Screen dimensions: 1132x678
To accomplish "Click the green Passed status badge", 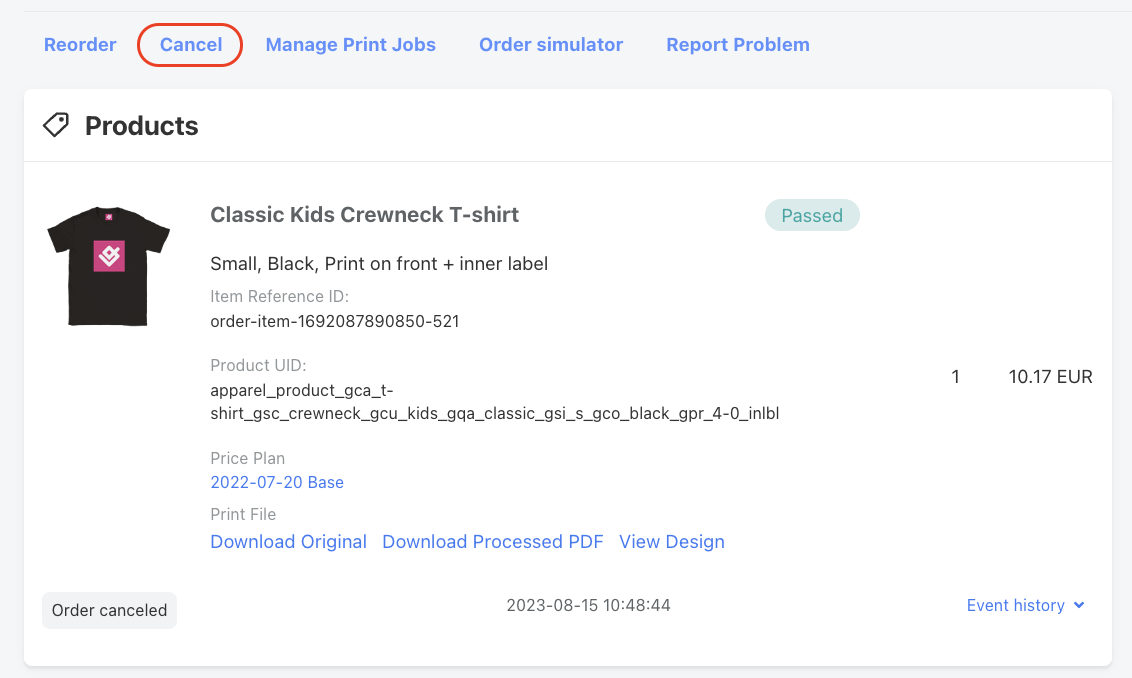I will point(812,215).
